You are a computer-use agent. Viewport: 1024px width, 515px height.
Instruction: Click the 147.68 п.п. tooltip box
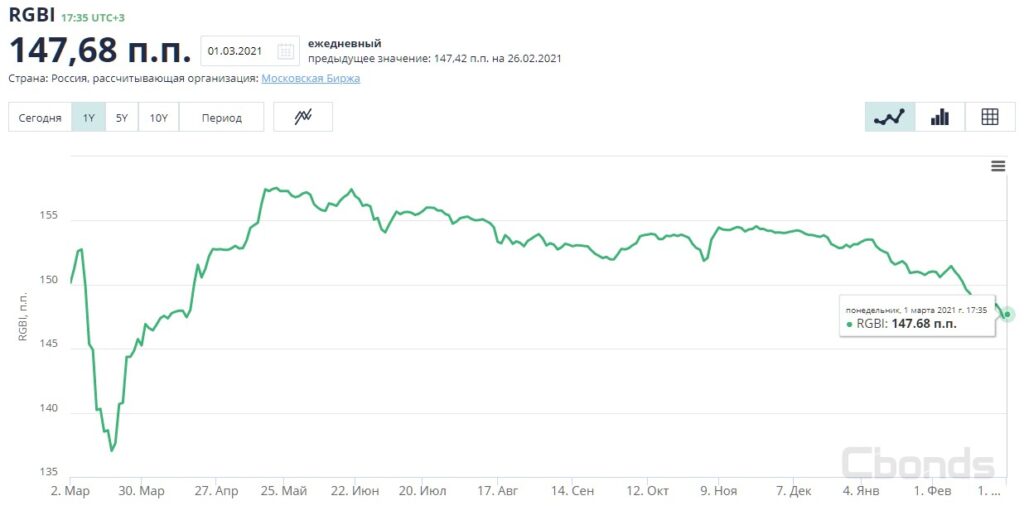[916, 316]
